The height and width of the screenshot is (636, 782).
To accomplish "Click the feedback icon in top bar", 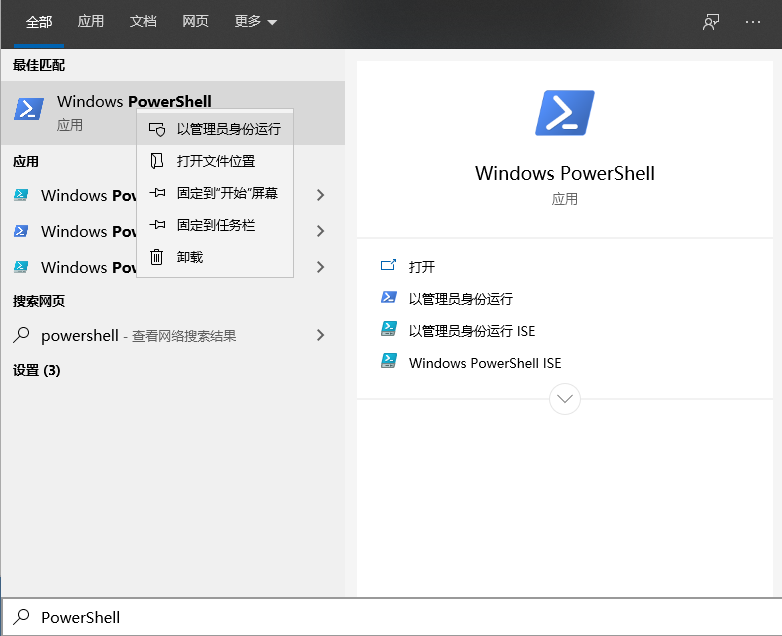I will [711, 22].
